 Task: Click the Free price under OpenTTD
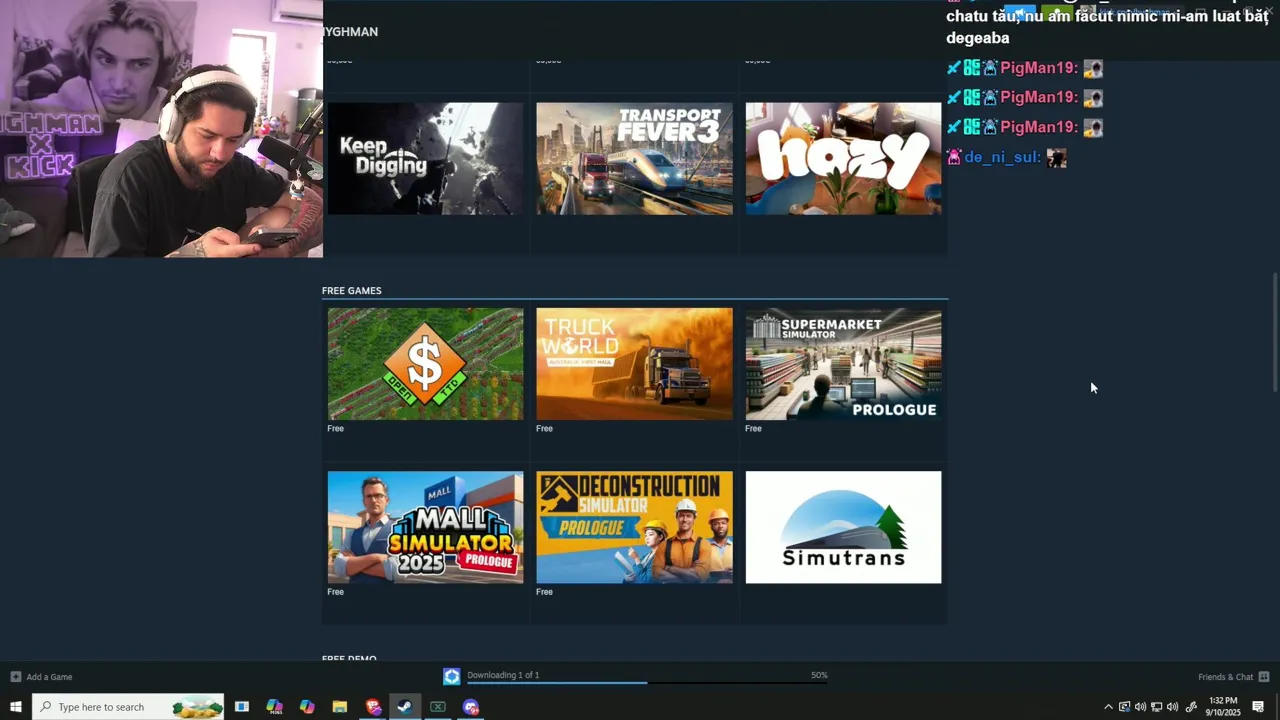[x=335, y=428]
